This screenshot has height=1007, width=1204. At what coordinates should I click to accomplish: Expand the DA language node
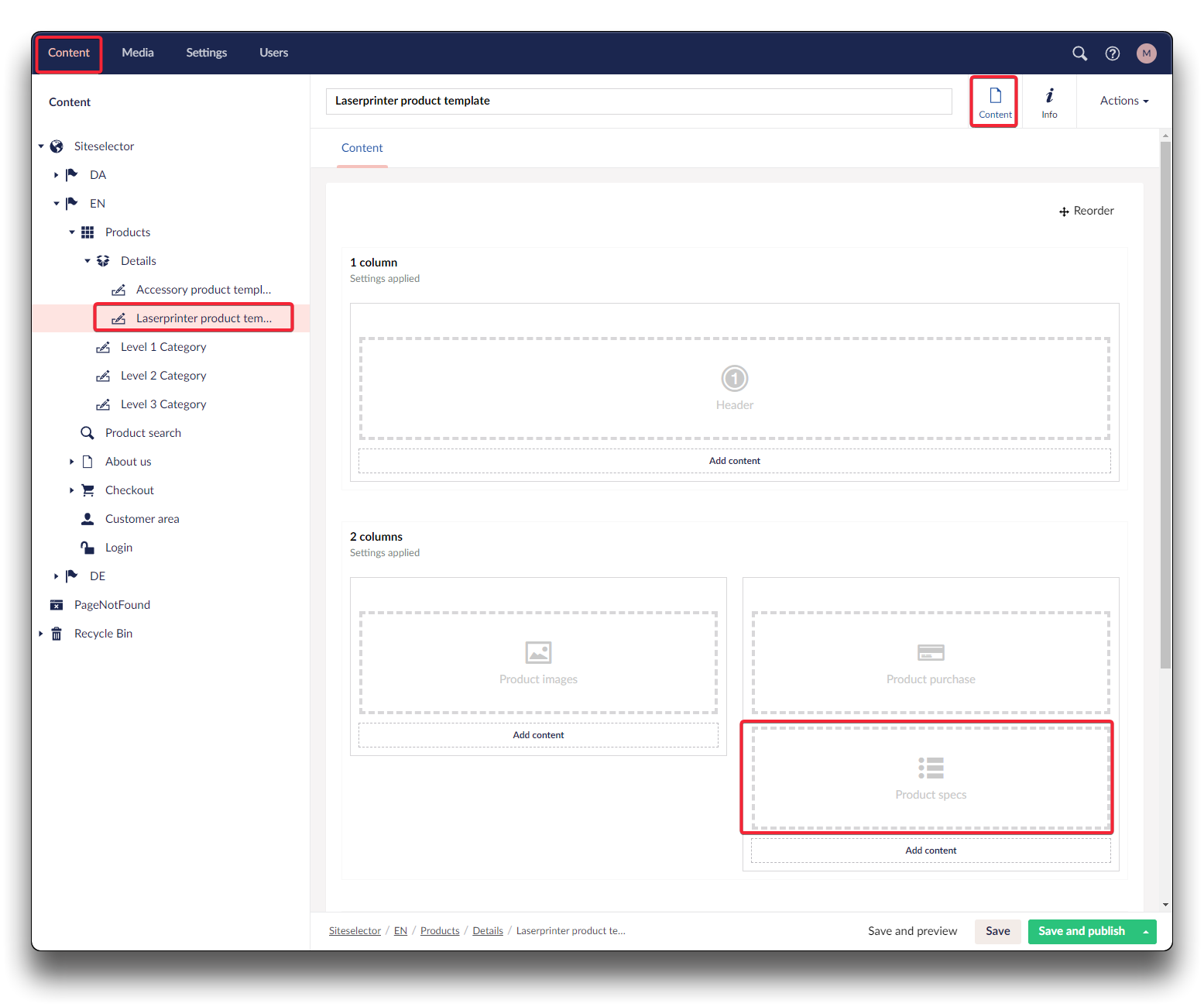pyautogui.click(x=56, y=175)
